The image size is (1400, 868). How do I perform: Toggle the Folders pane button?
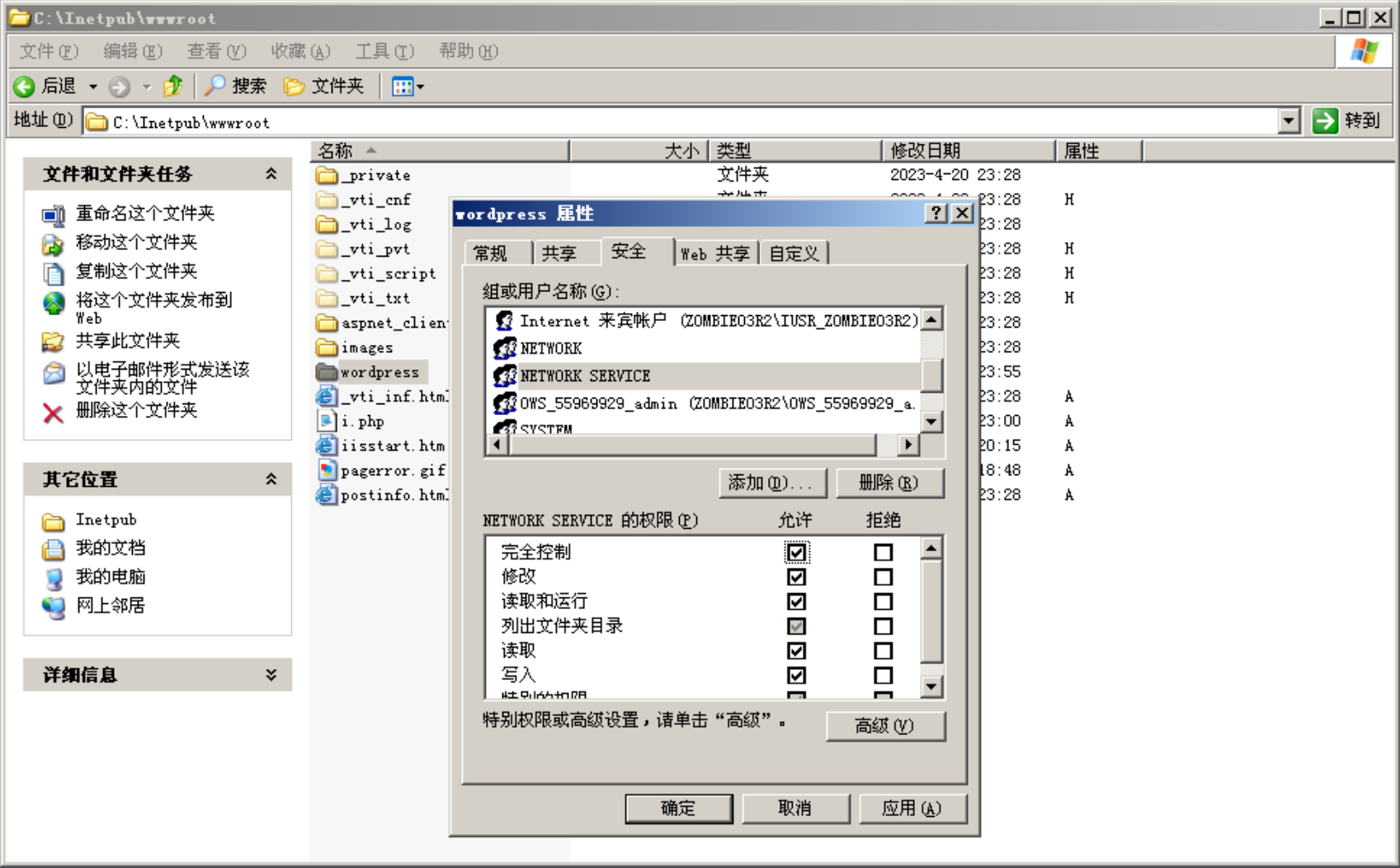coord(323,86)
